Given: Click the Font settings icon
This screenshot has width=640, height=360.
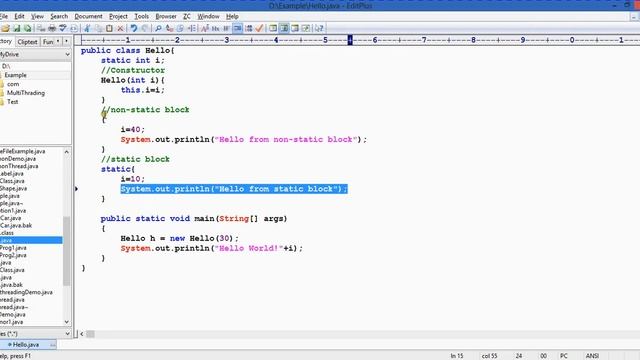Looking at the screenshot, I should coord(204,28).
